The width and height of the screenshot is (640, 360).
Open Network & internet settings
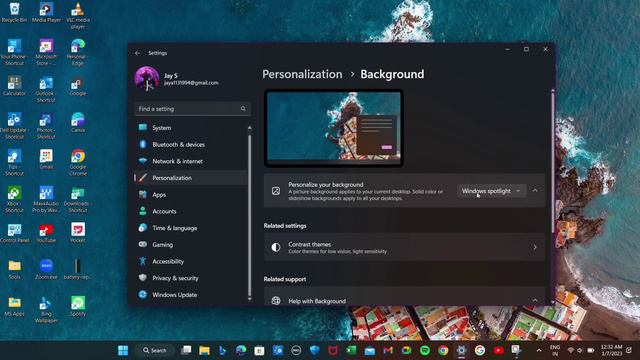pyautogui.click(x=190, y=161)
